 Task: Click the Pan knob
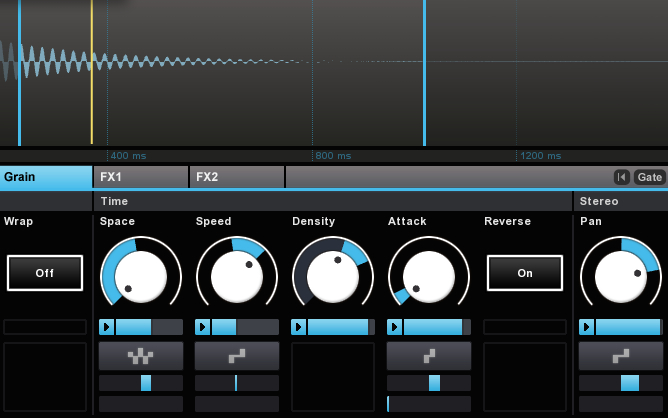tap(621, 275)
